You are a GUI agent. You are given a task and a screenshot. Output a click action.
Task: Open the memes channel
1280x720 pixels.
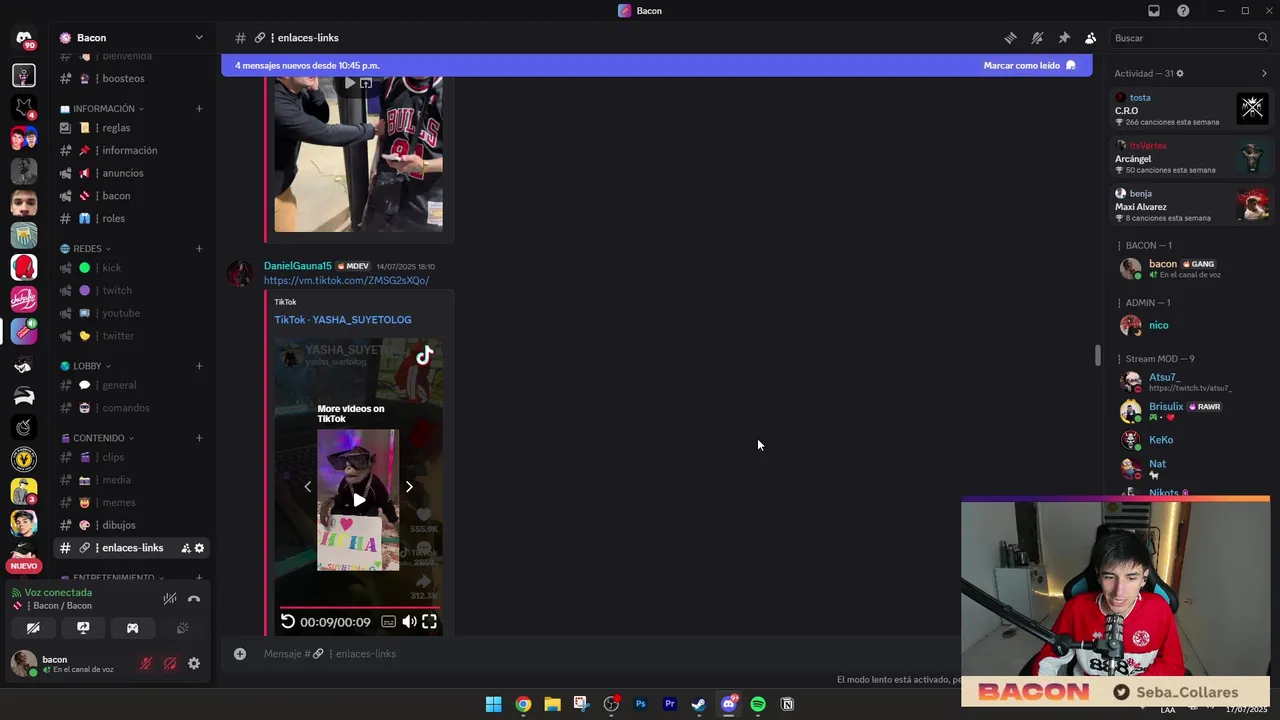click(x=132, y=502)
